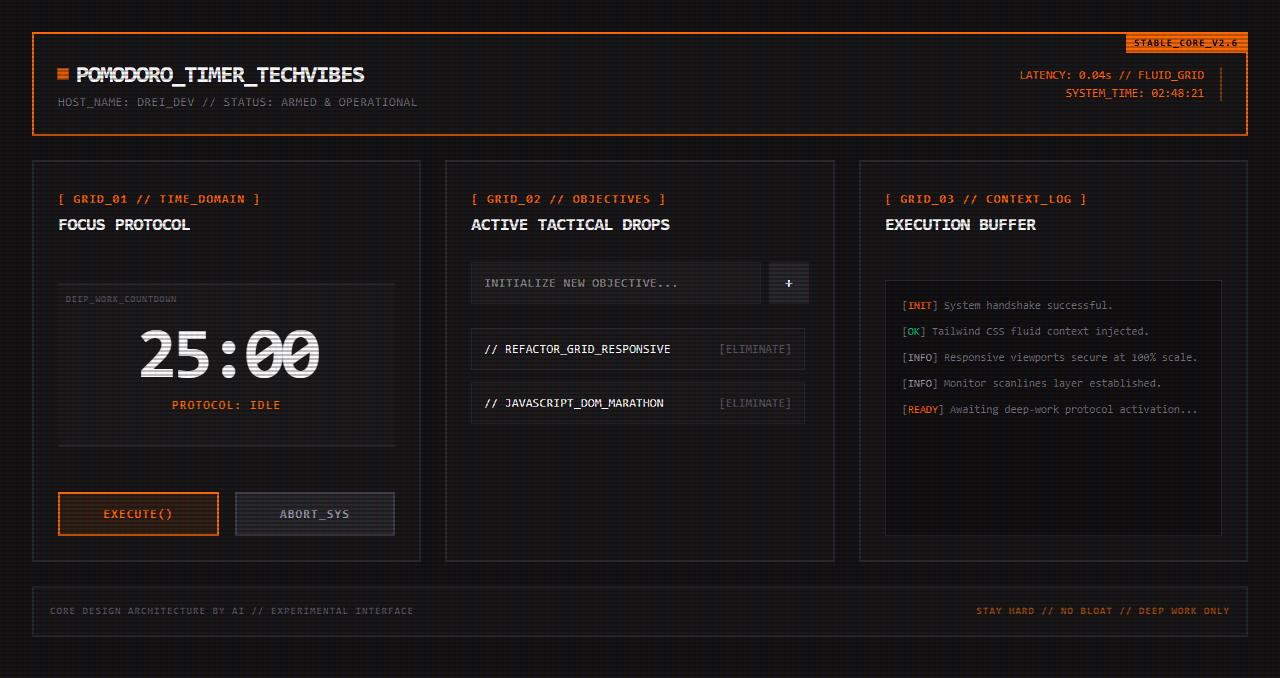
Task: Click the DEEP_WORK_COUNTDOWN label
Action: click(x=121, y=299)
